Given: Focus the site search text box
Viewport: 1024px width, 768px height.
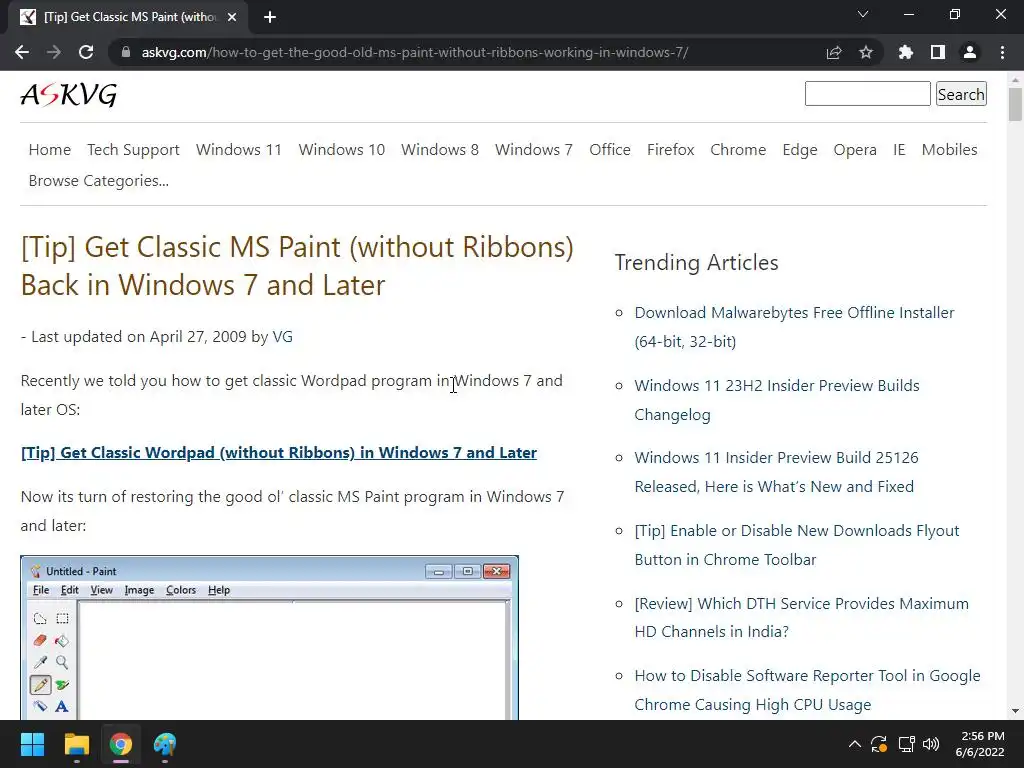Looking at the screenshot, I should click(x=867, y=93).
